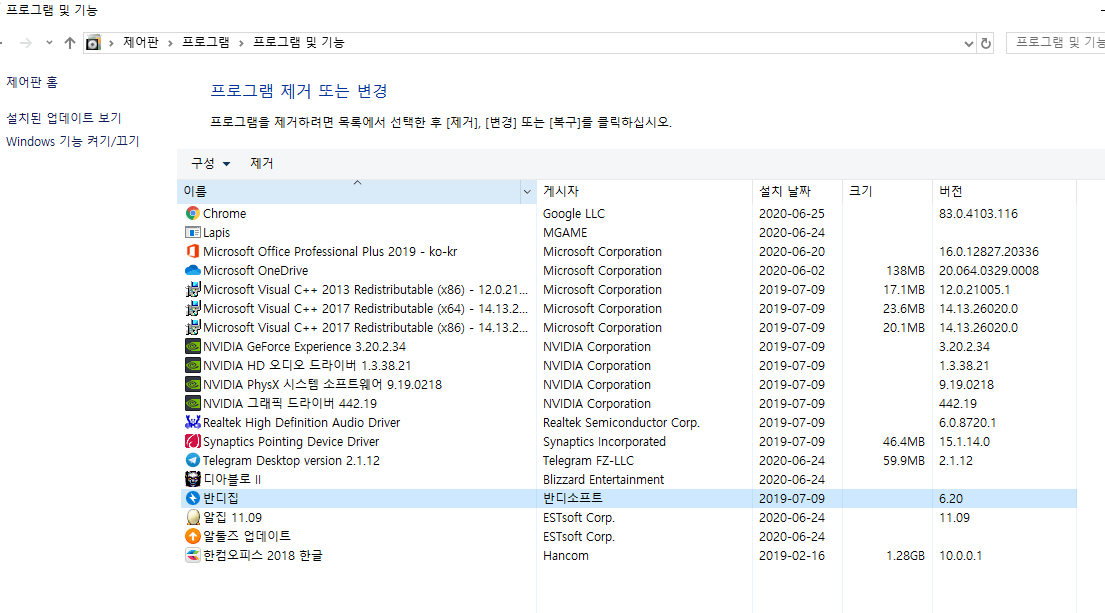Click the Microsoft OneDrive cloud icon
This screenshot has width=1105, height=613.
(192, 271)
